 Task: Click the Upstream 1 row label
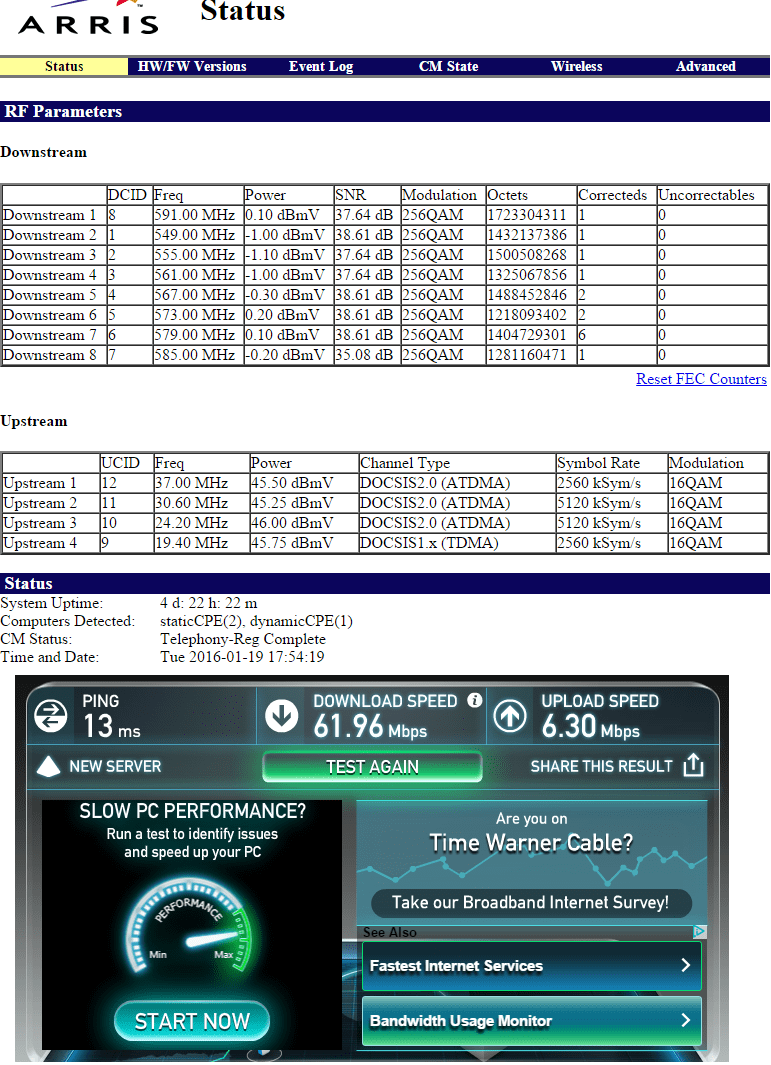[x=39, y=484]
